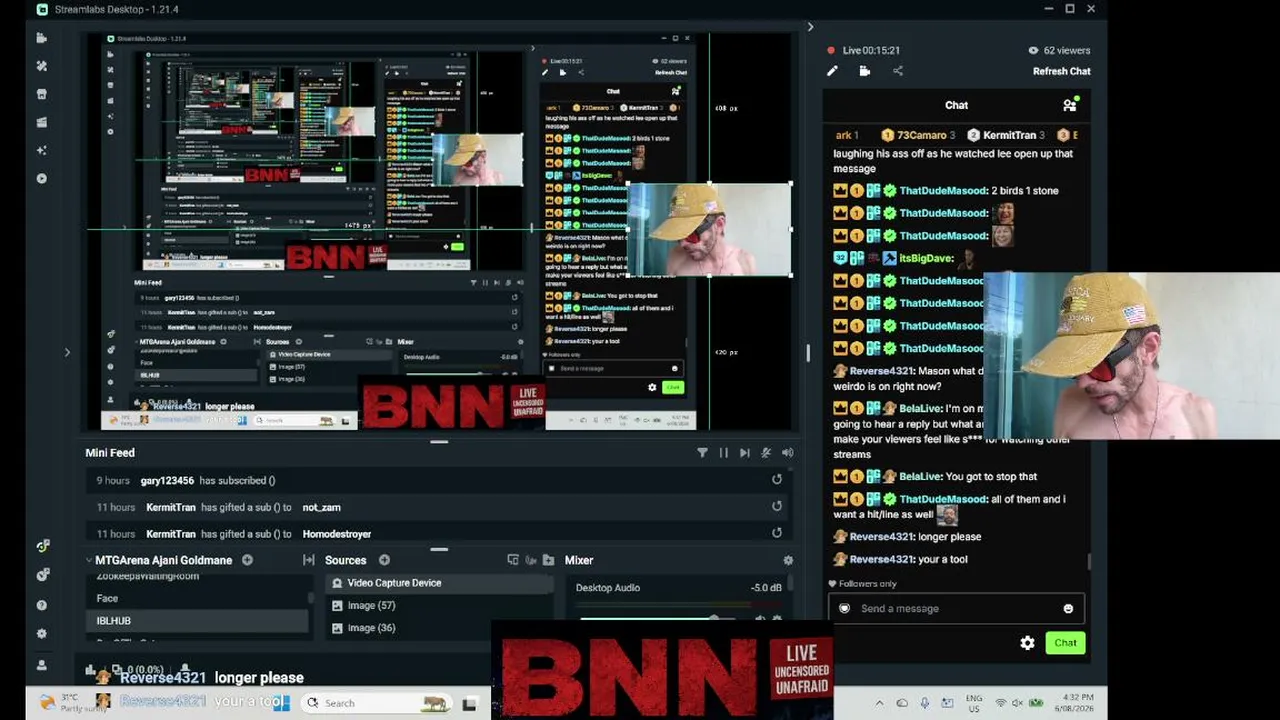Viewport: 1280px width, 720px height.
Task: Click the Send a message input field
Action: [956, 609]
